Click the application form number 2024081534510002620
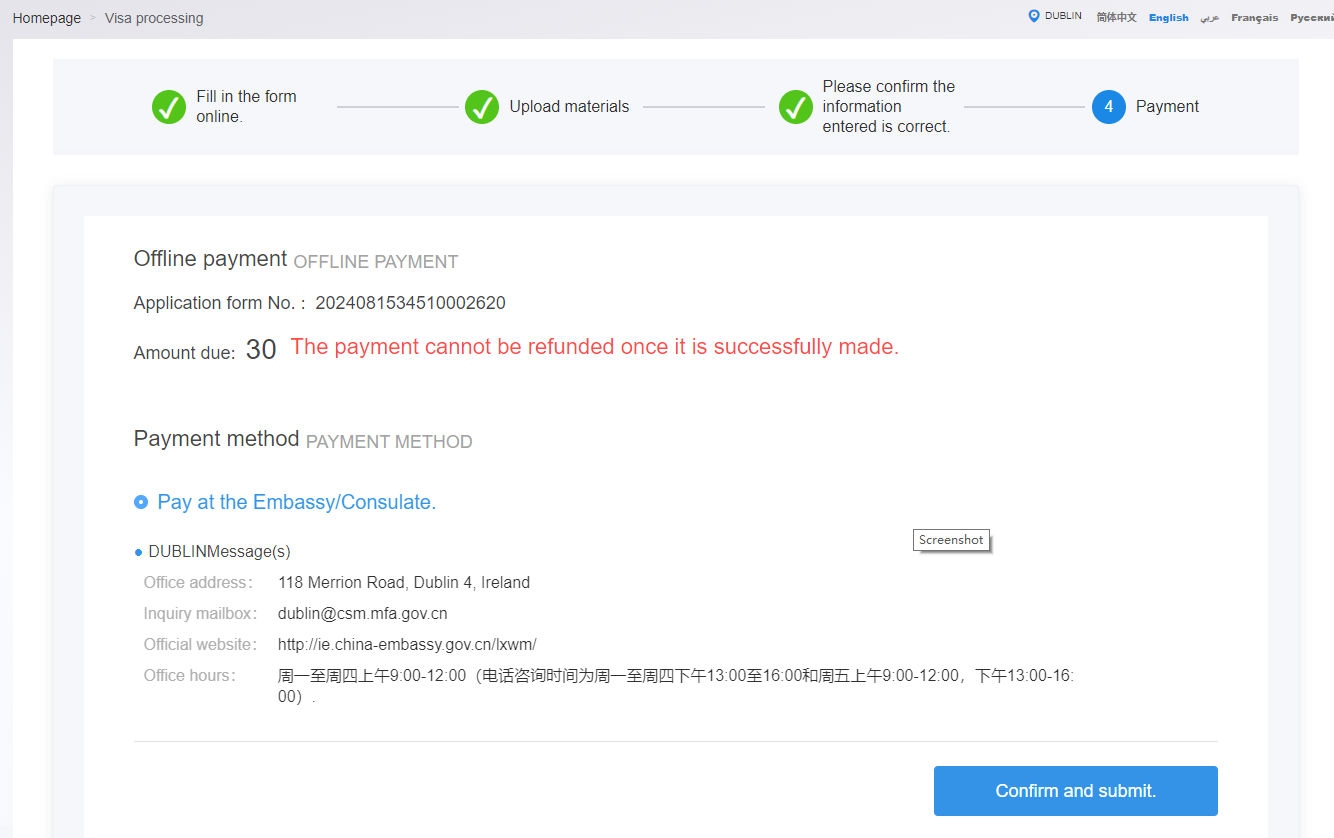The image size is (1334, 838). [x=411, y=303]
